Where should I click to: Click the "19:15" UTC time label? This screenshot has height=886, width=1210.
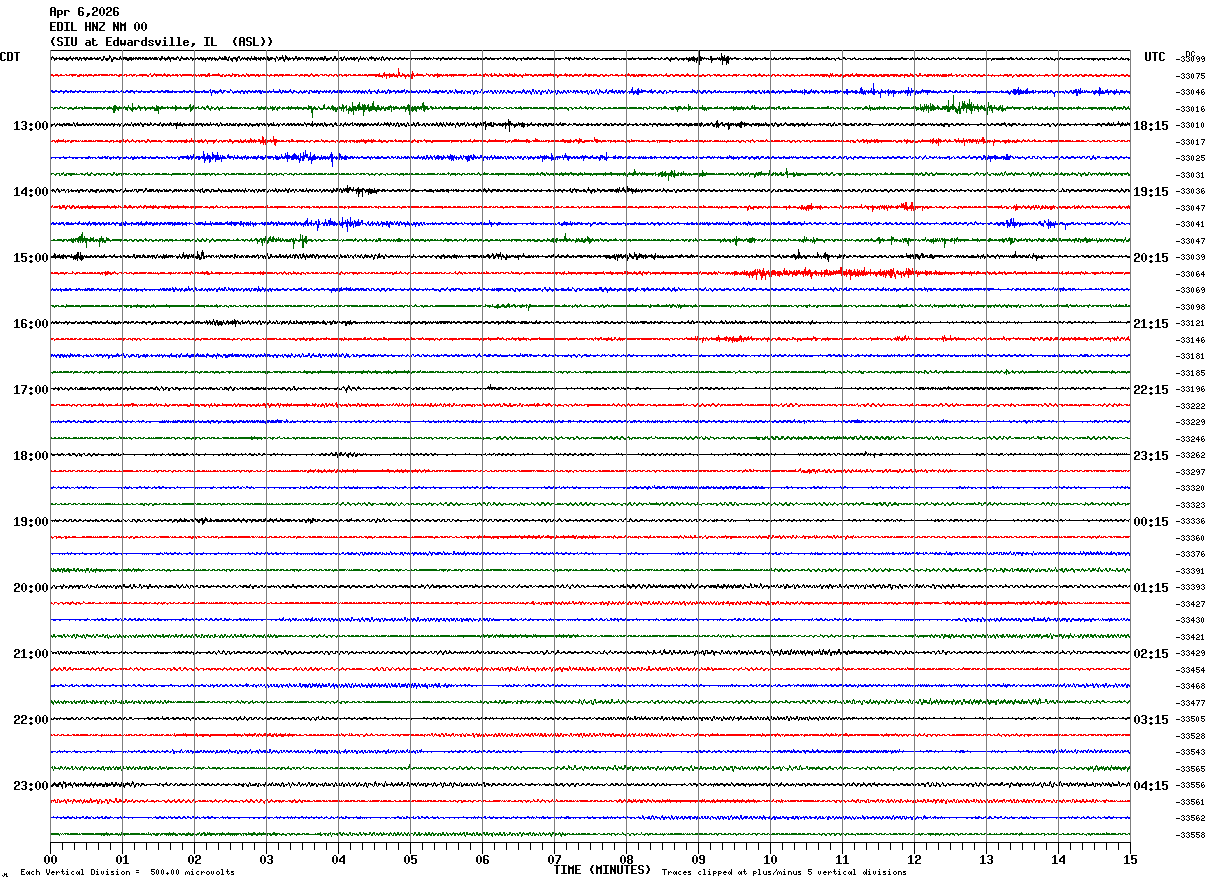1151,192
